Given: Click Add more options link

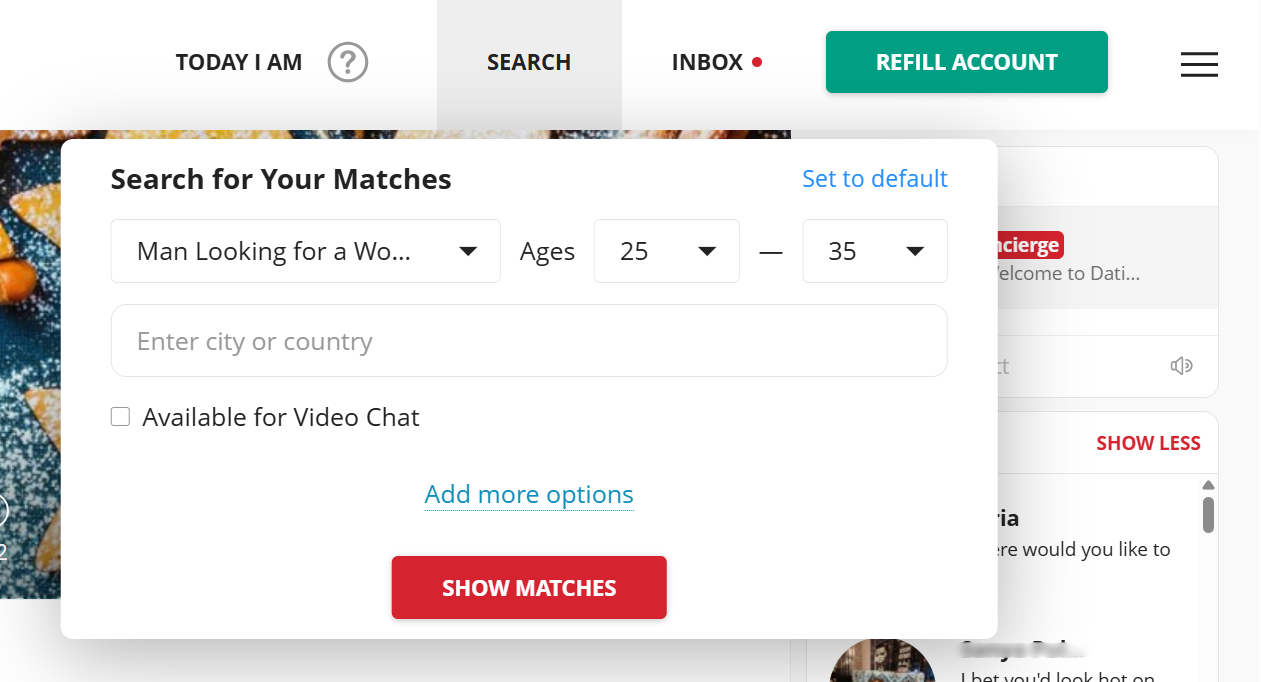Looking at the screenshot, I should click(x=529, y=494).
